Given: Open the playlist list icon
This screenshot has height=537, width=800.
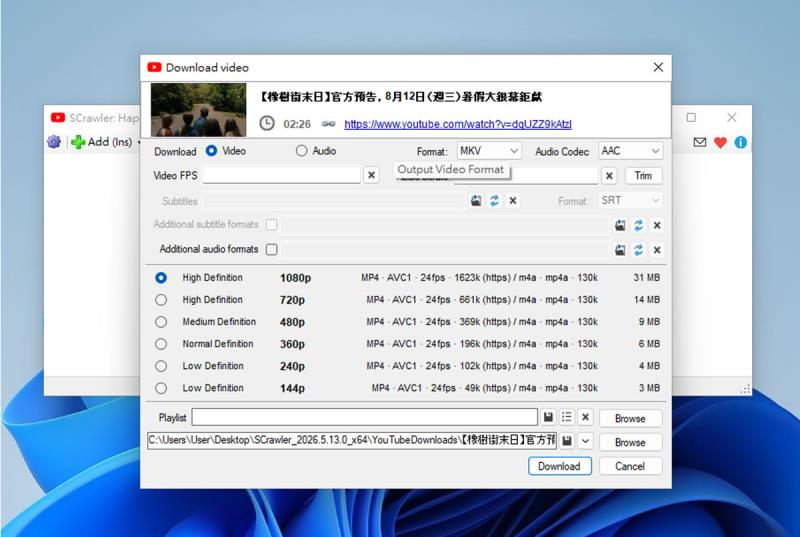Looking at the screenshot, I should point(567,417).
